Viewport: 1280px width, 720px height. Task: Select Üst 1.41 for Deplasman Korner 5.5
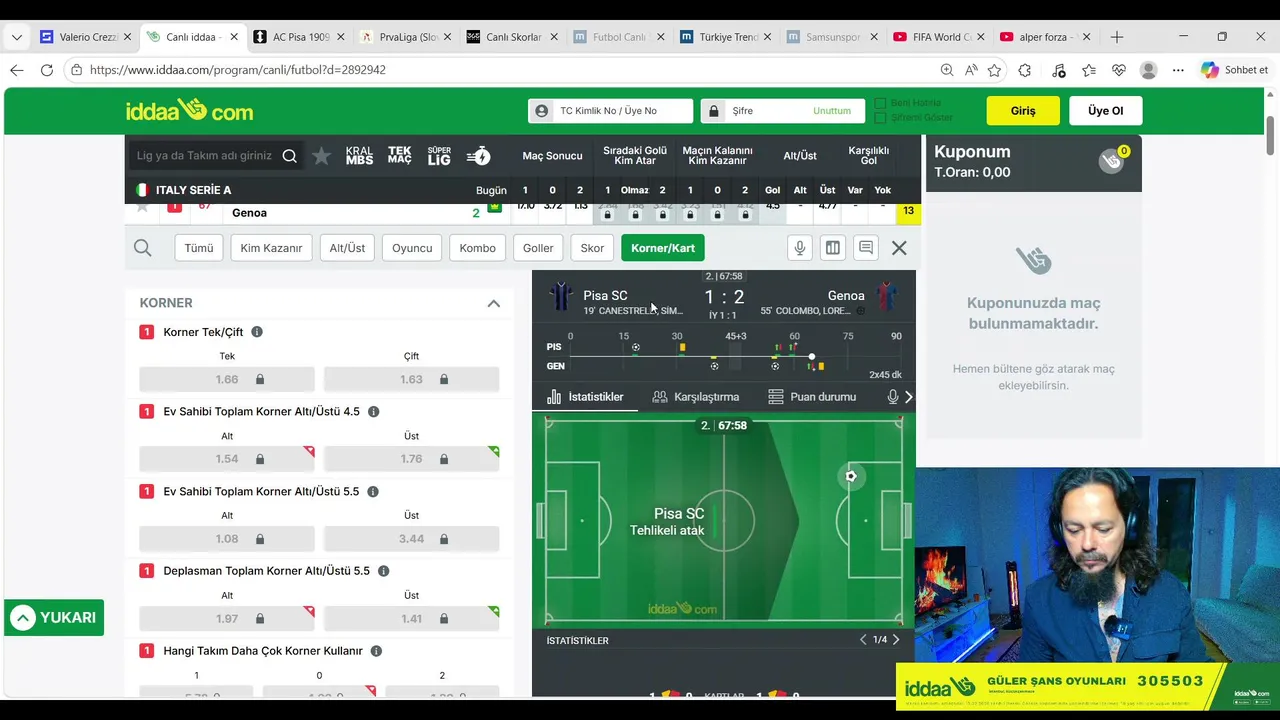pos(411,619)
